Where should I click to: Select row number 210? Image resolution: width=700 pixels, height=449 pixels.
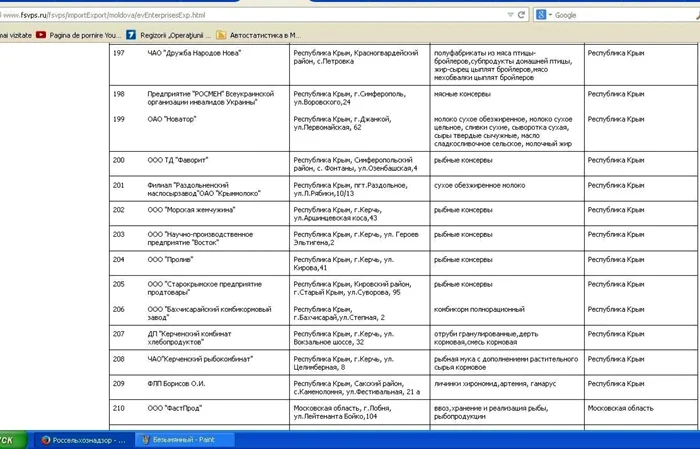click(x=118, y=408)
